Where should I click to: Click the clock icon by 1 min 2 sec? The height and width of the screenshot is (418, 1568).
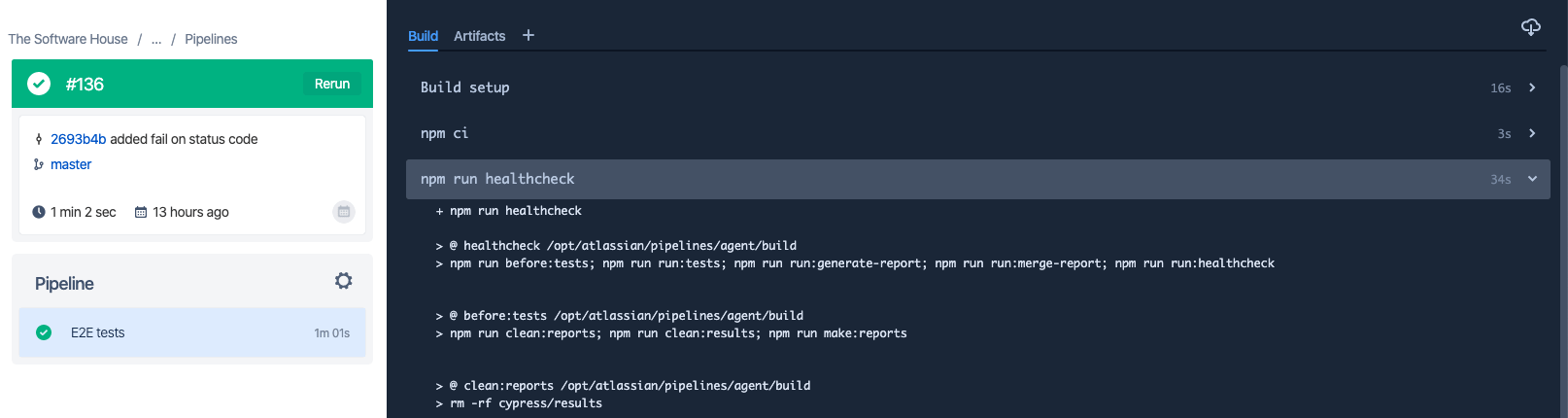(x=39, y=212)
